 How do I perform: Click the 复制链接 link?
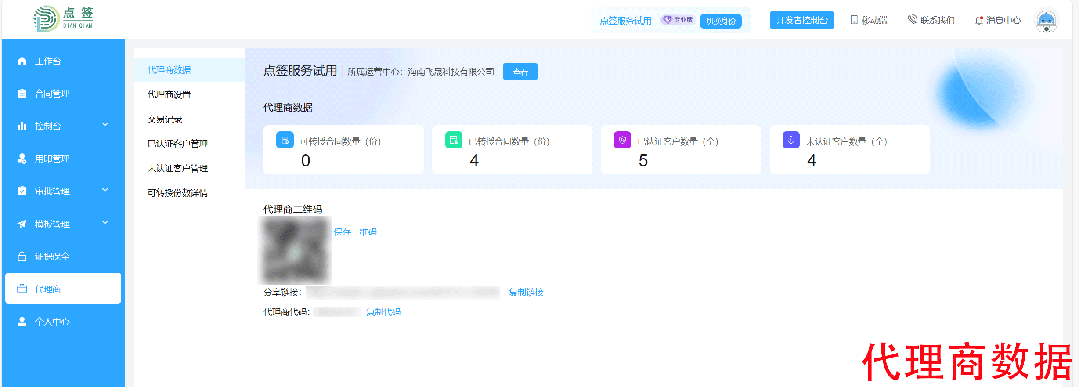526,293
